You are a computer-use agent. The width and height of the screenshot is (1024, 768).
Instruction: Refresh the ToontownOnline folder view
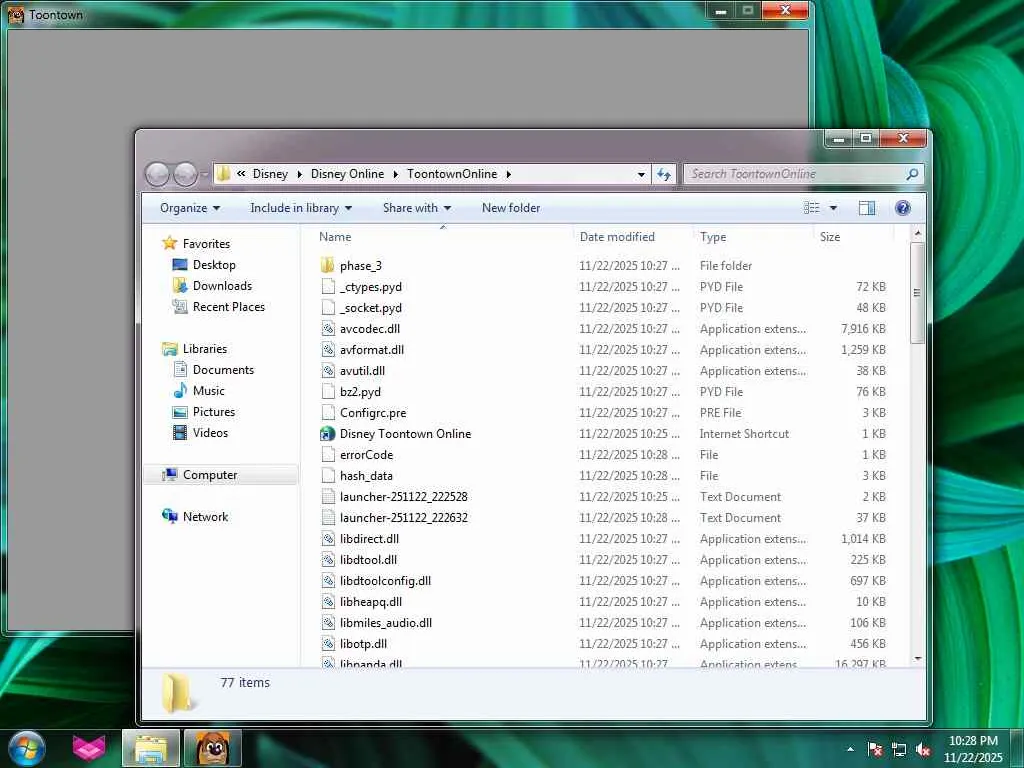tap(664, 174)
